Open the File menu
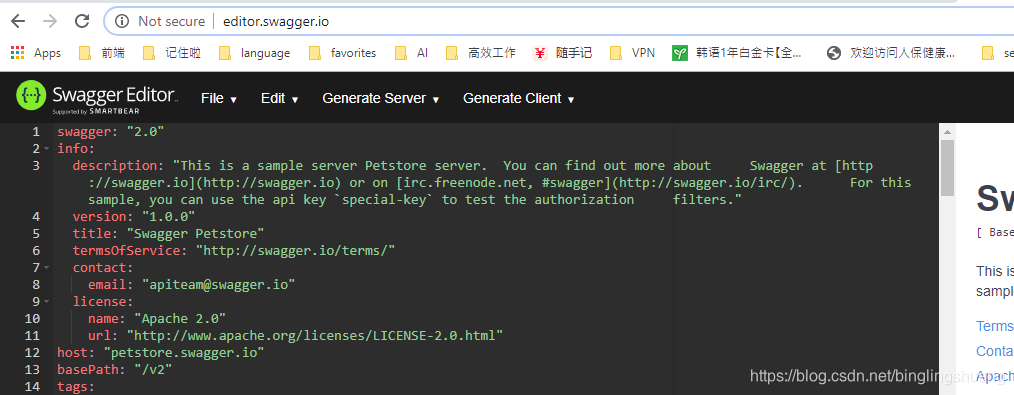1014x395 pixels. [219, 98]
